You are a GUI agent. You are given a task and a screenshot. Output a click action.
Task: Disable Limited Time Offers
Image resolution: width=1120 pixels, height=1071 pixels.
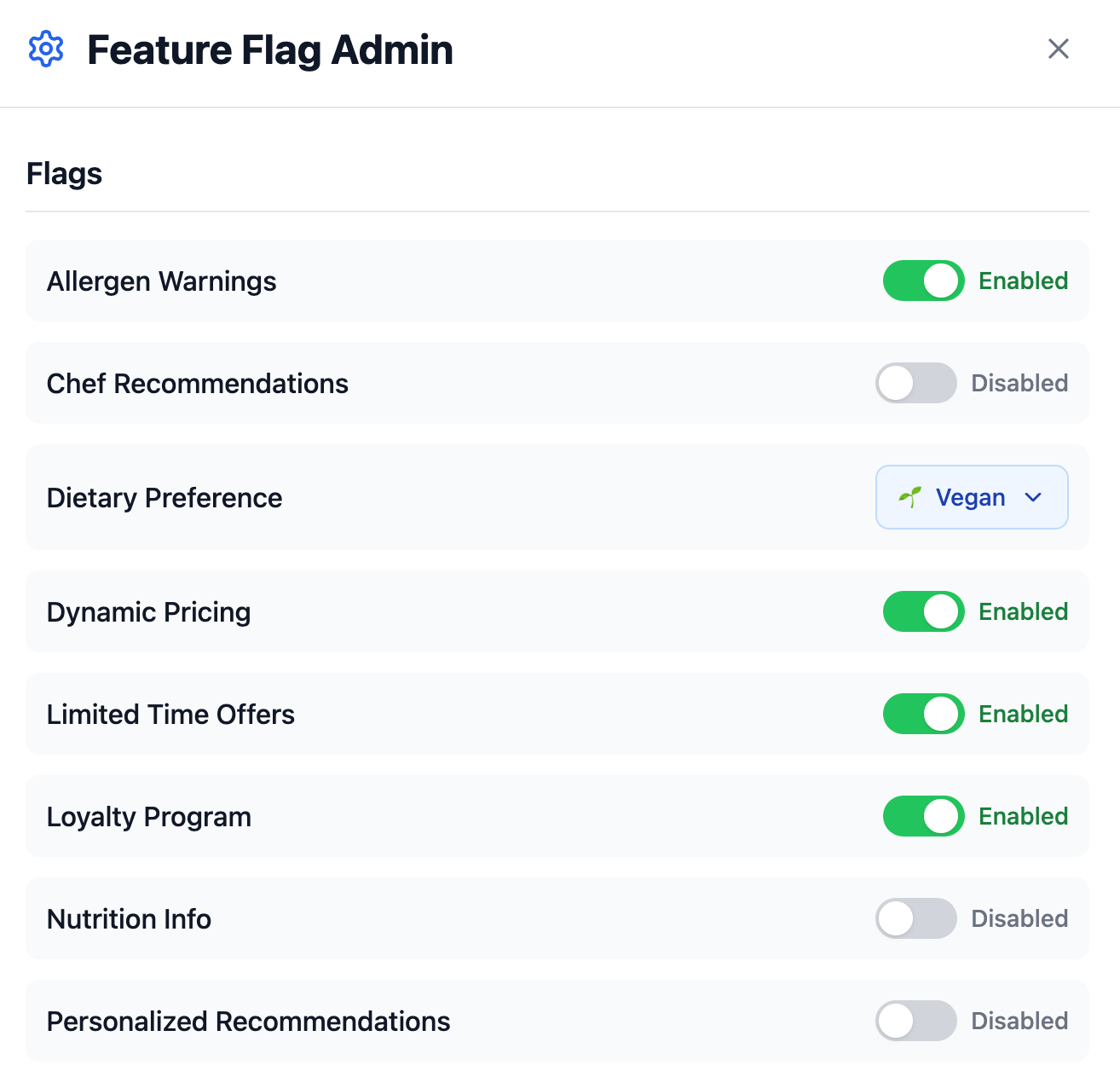[x=923, y=714]
